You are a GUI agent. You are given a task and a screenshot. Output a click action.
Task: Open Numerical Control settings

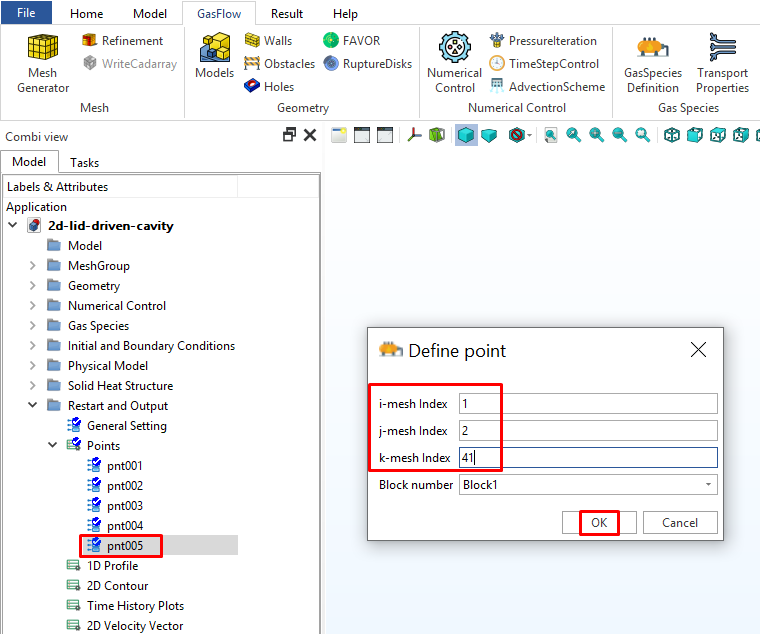pyautogui.click(x=454, y=62)
